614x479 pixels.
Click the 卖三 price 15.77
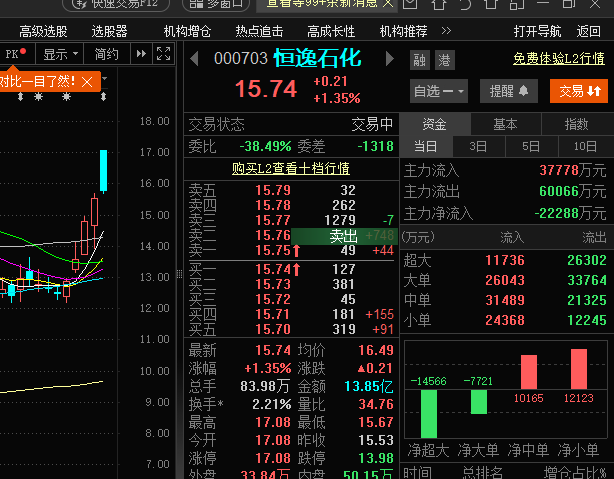point(273,220)
